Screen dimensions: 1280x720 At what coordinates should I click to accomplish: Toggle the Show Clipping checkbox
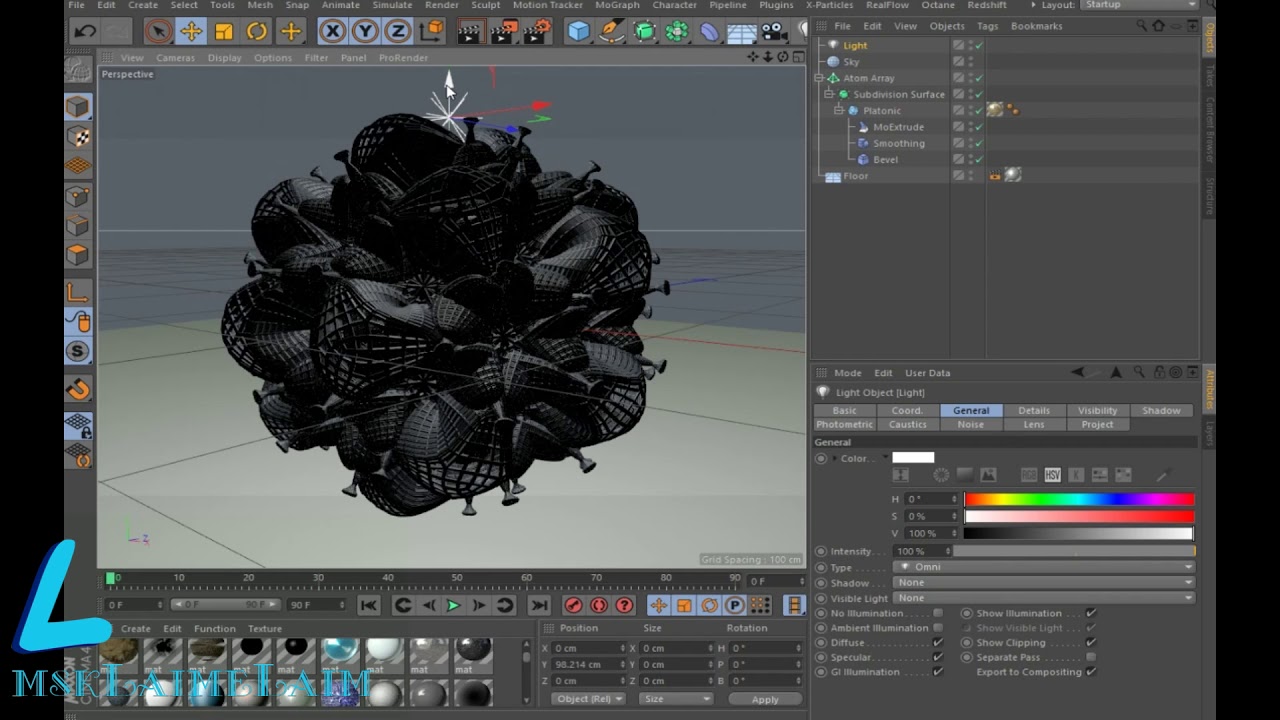(1091, 643)
